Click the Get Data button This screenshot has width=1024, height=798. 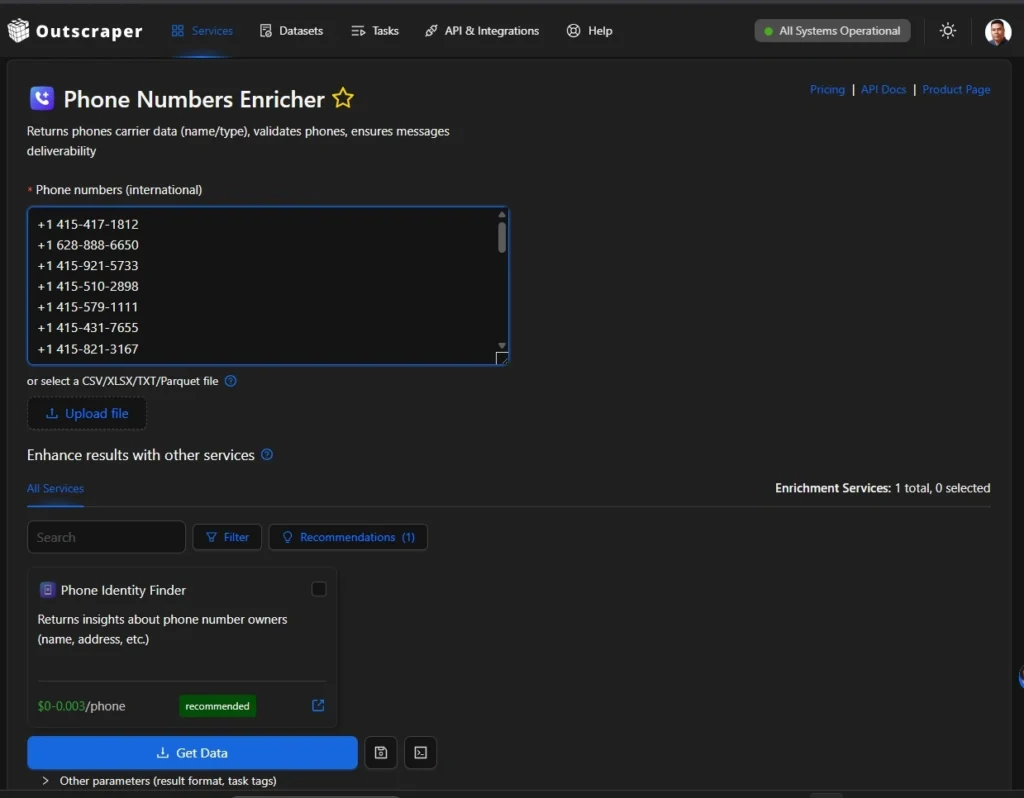point(193,752)
